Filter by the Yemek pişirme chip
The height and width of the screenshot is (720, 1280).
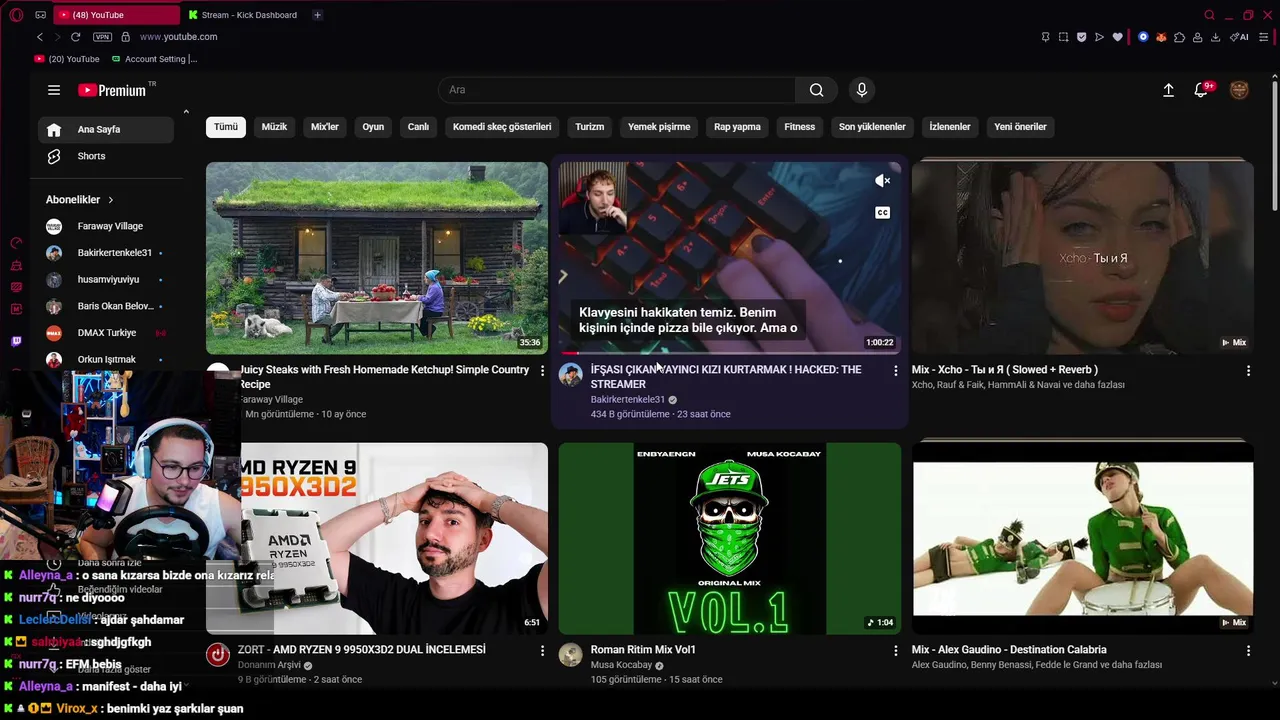pyautogui.click(x=659, y=127)
